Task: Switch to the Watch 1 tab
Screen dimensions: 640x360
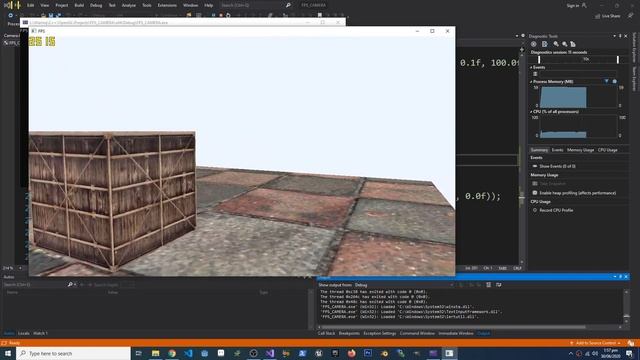Action: (x=40, y=333)
